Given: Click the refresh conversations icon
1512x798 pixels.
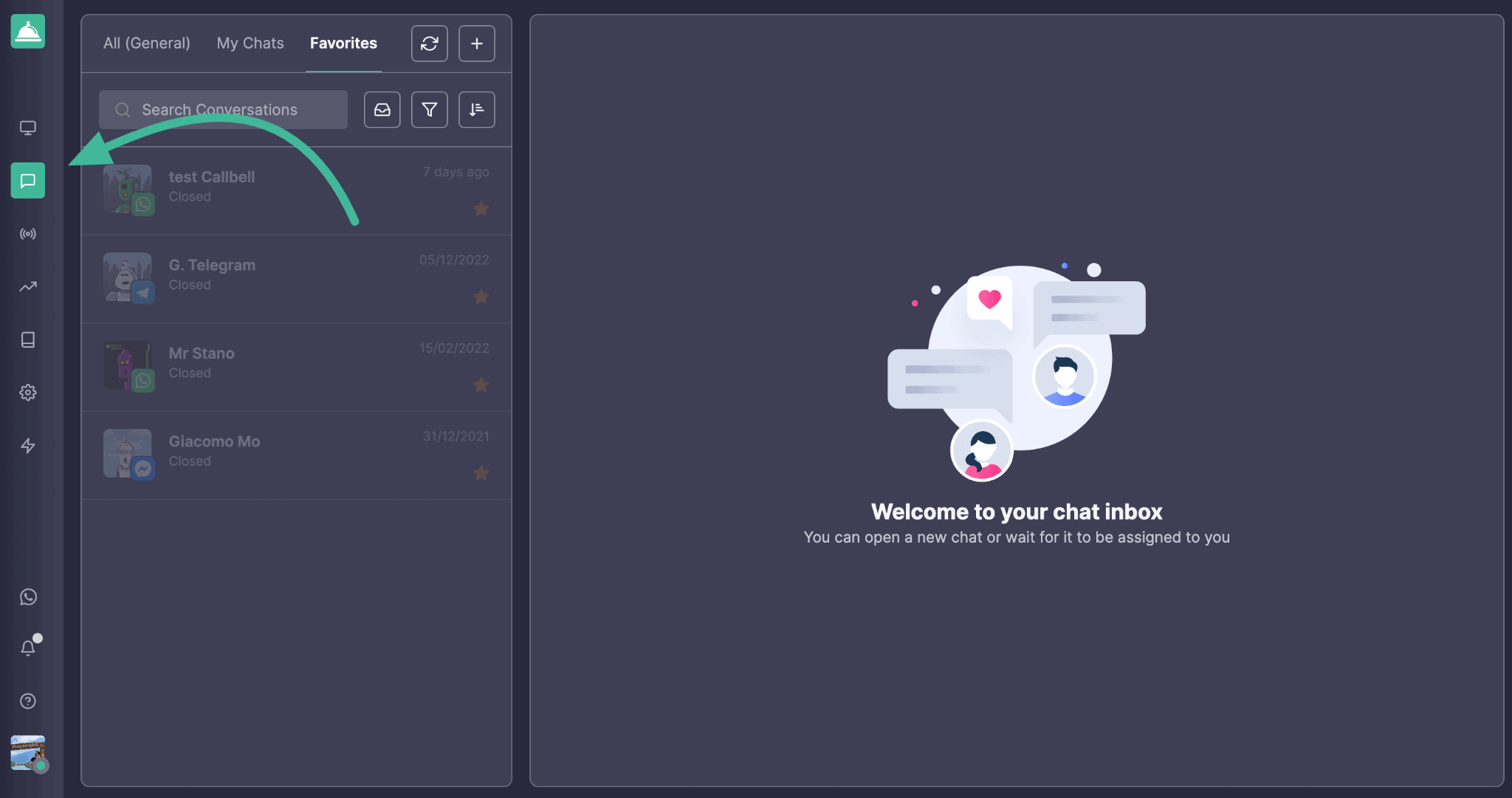Looking at the screenshot, I should [429, 43].
